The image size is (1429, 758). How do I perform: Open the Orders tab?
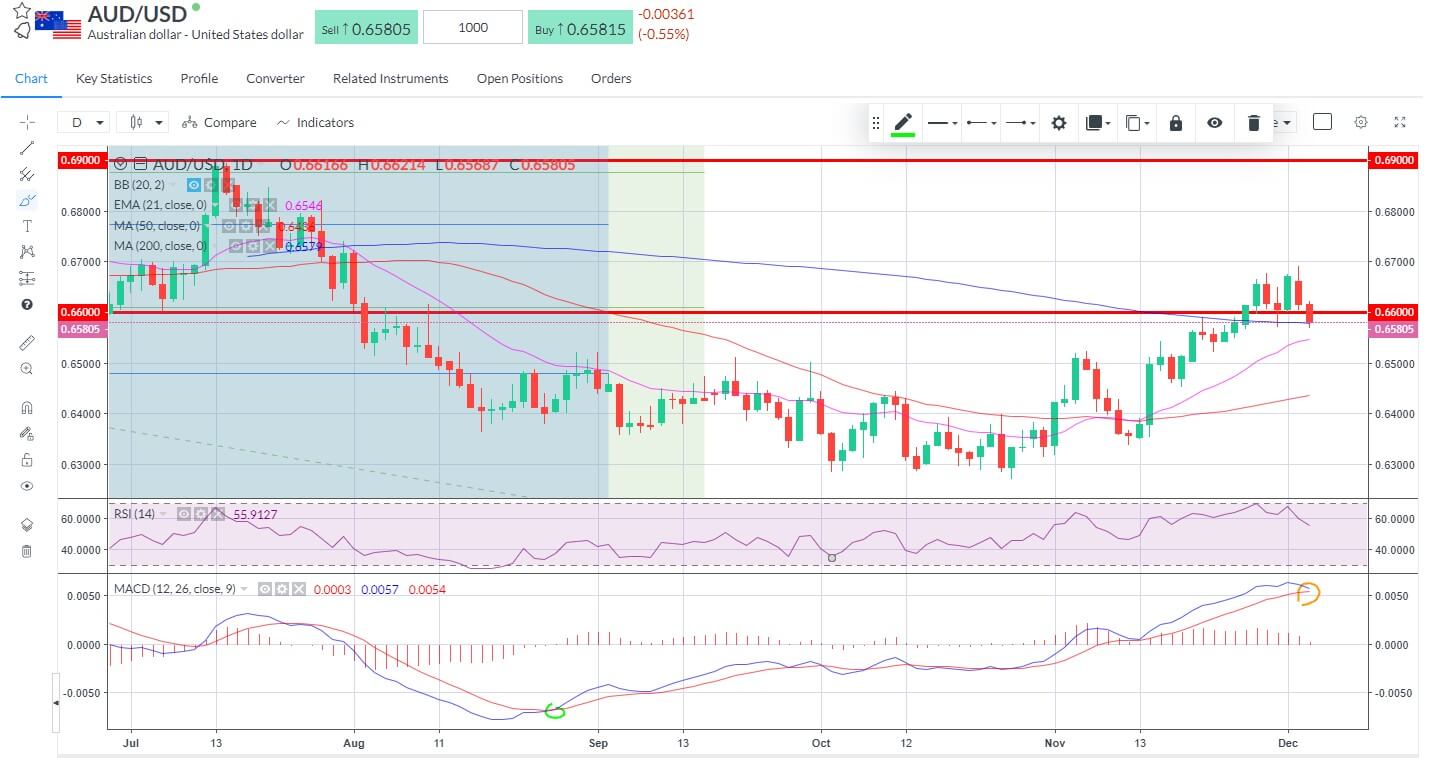(x=611, y=78)
